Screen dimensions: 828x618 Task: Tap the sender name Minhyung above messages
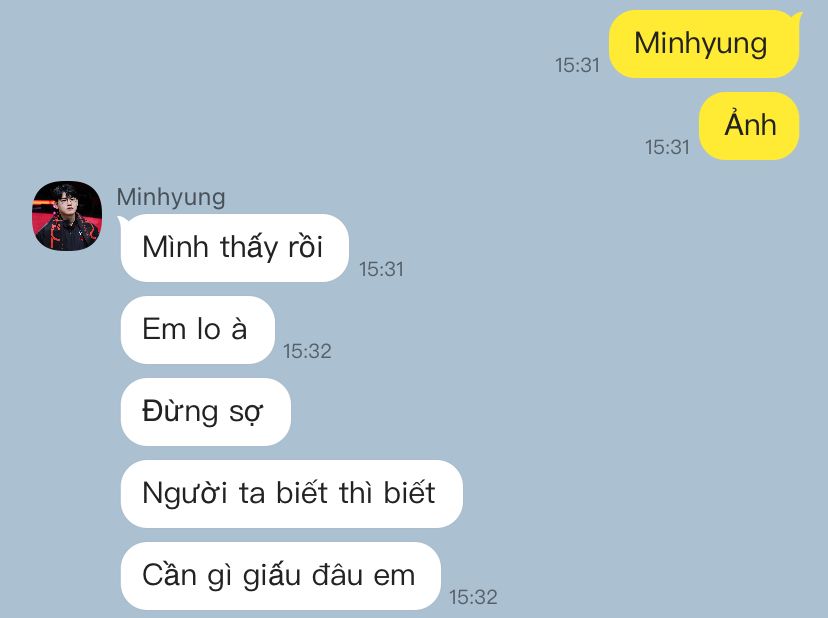[x=171, y=198]
